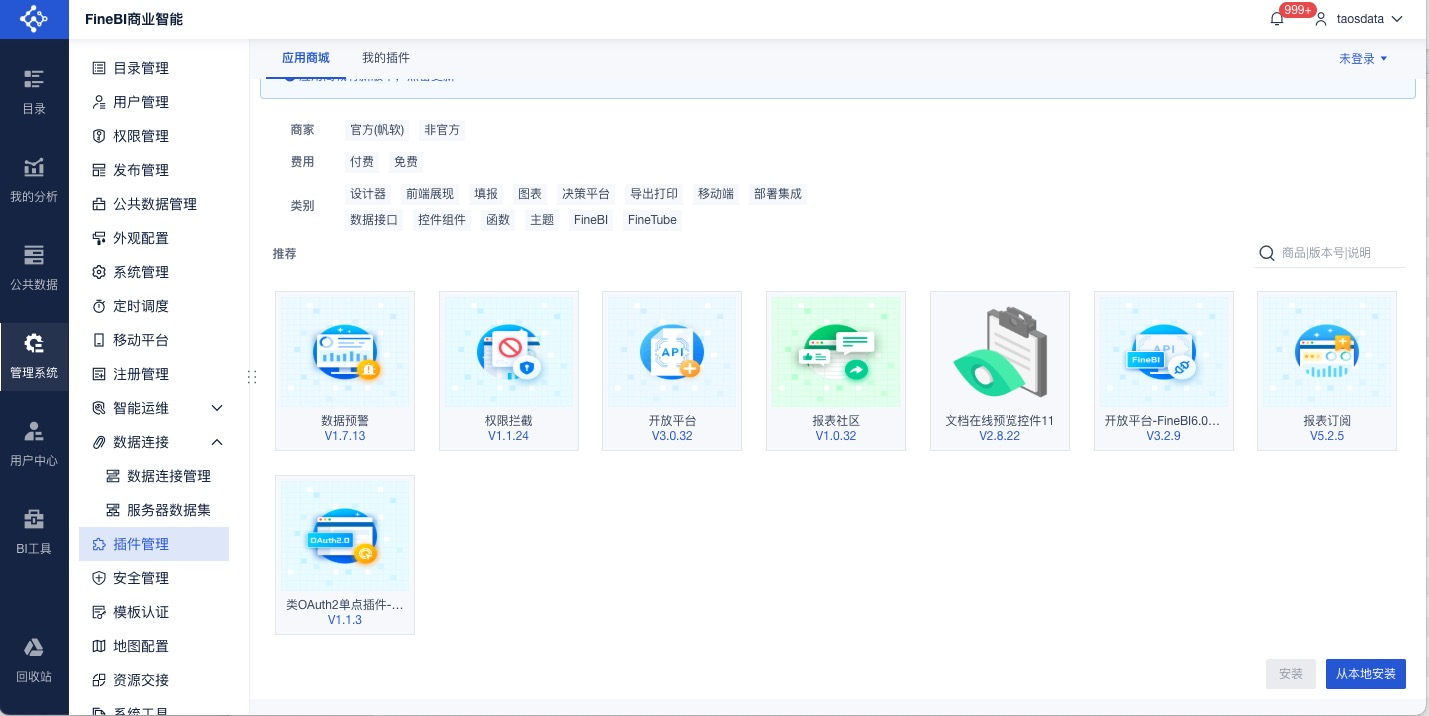The height and width of the screenshot is (716, 1429).
Task: Filter by 官方(帆软) merchant
Action: (x=376, y=130)
